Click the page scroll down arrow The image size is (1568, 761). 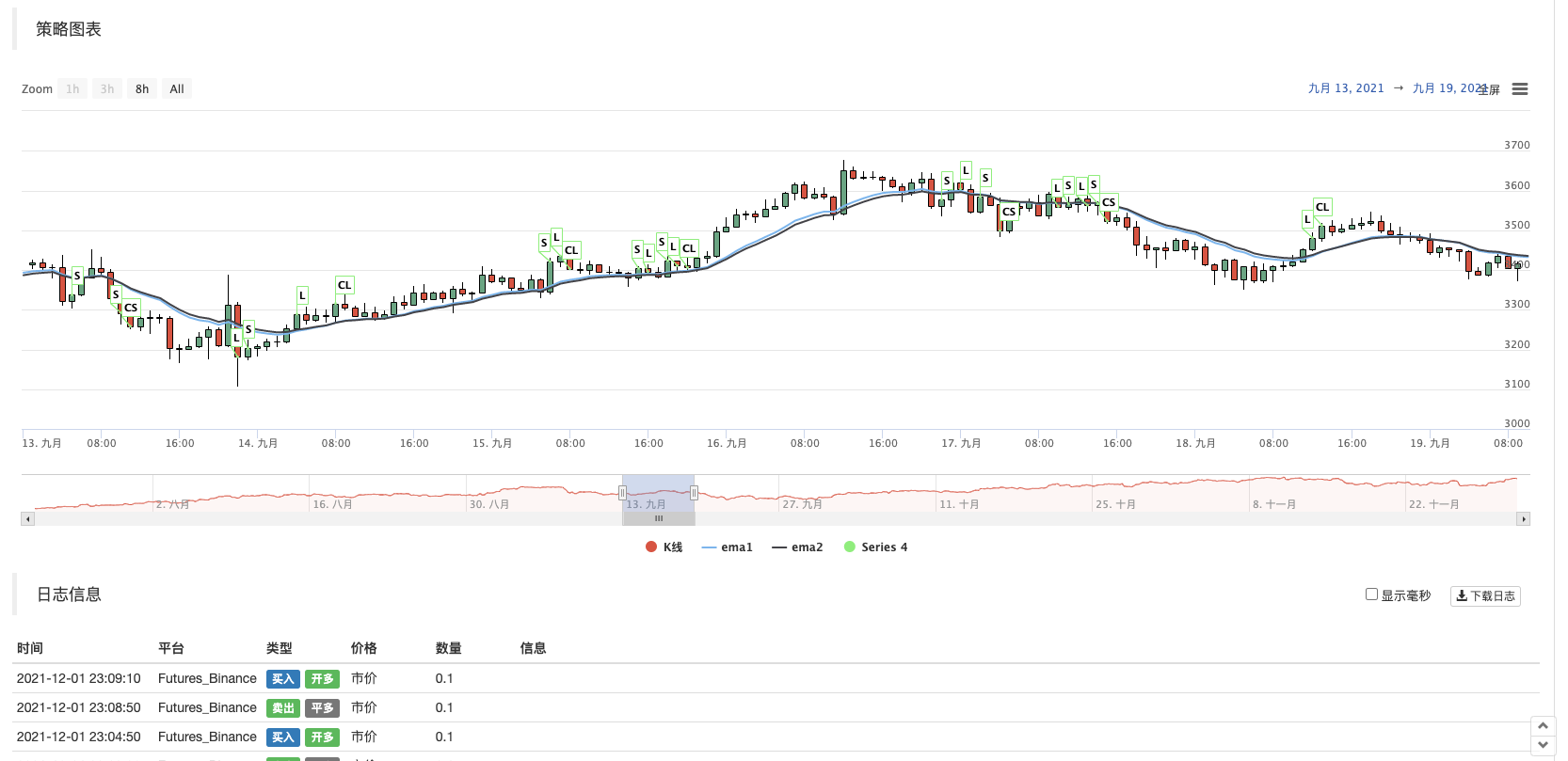click(x=1543, y=746)
